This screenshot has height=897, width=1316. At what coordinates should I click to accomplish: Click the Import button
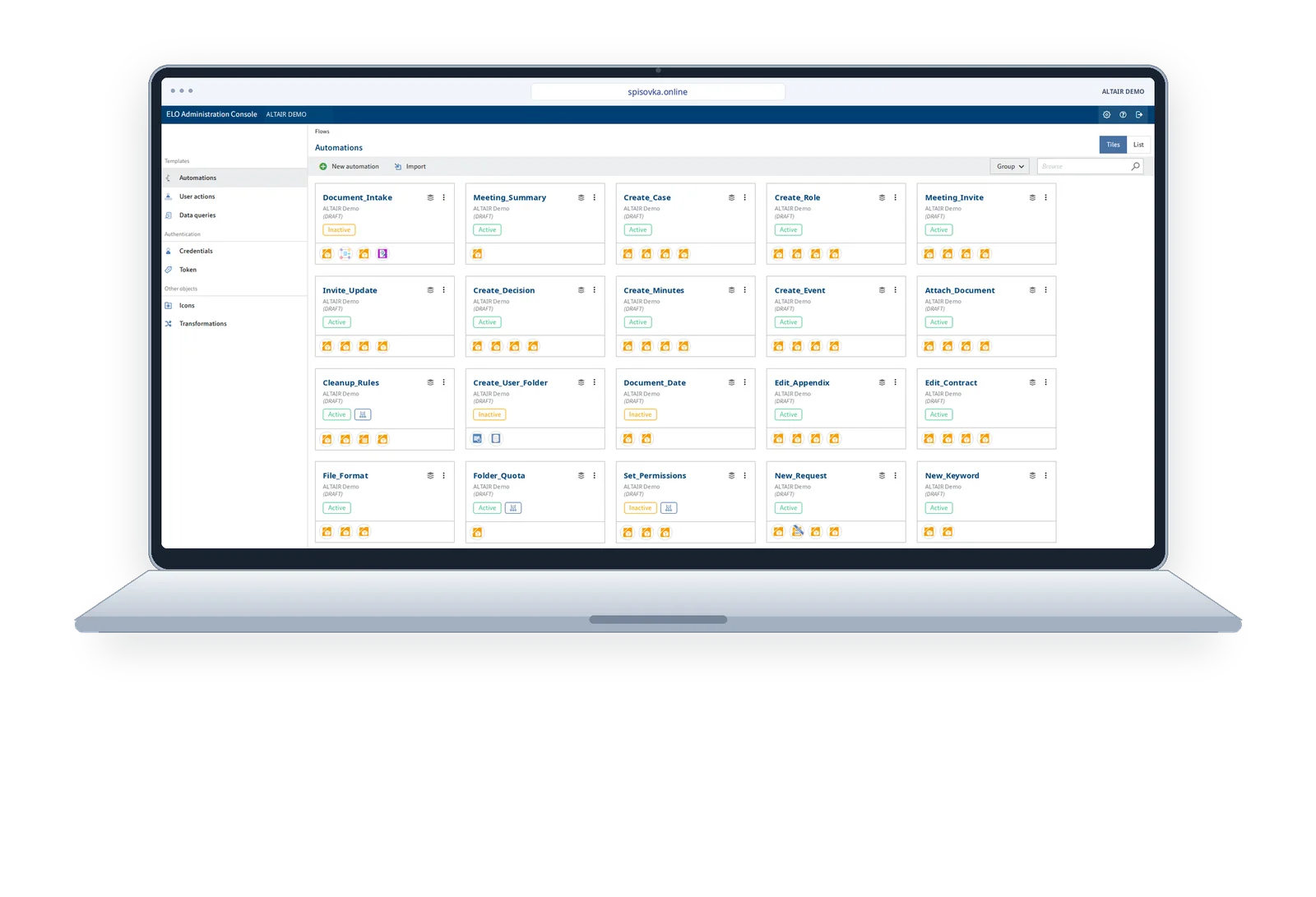click(410, 166)
